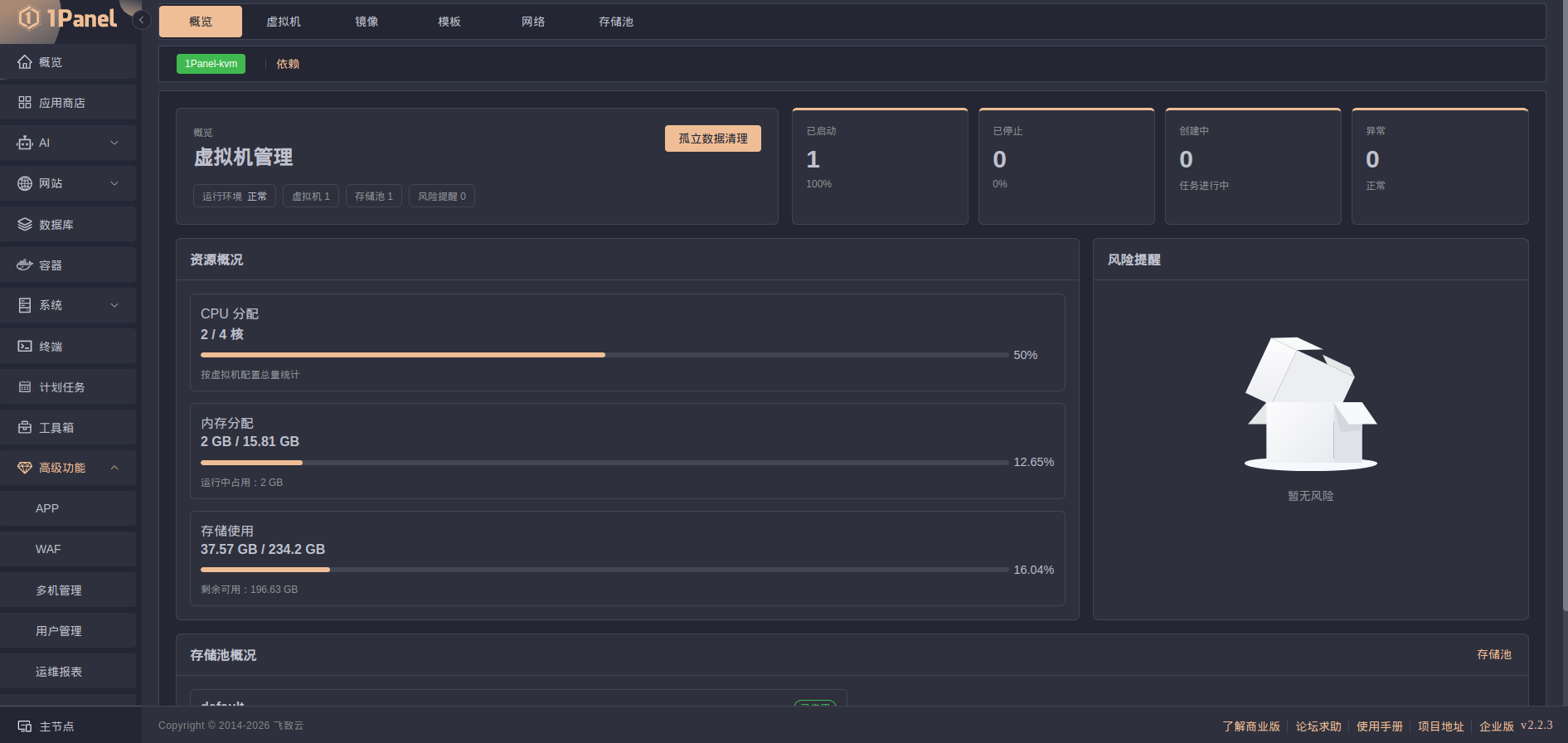
Task: Click the 内存分配 progress bar
Action: tap(604, 463)
